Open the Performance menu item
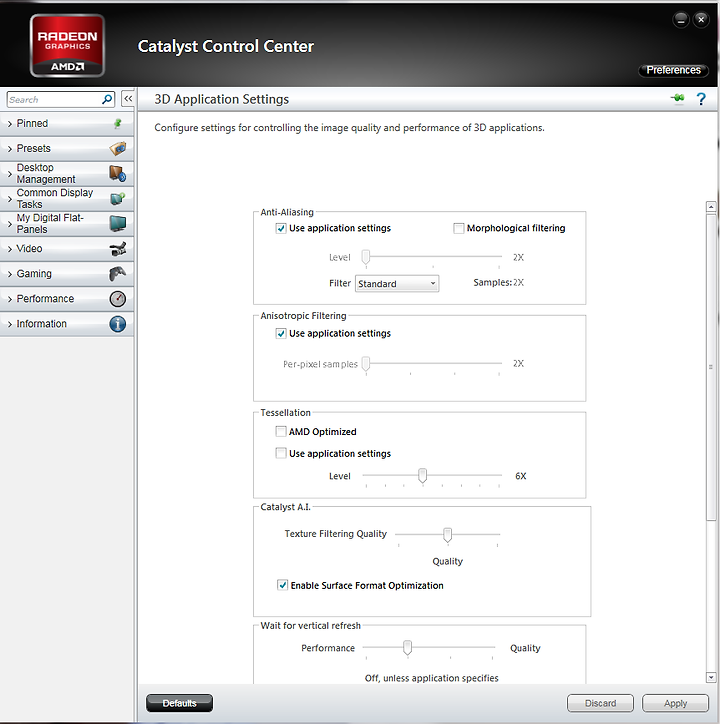This screenshot has width=720, height=724. pyautogui.click(x=67, y=299)
